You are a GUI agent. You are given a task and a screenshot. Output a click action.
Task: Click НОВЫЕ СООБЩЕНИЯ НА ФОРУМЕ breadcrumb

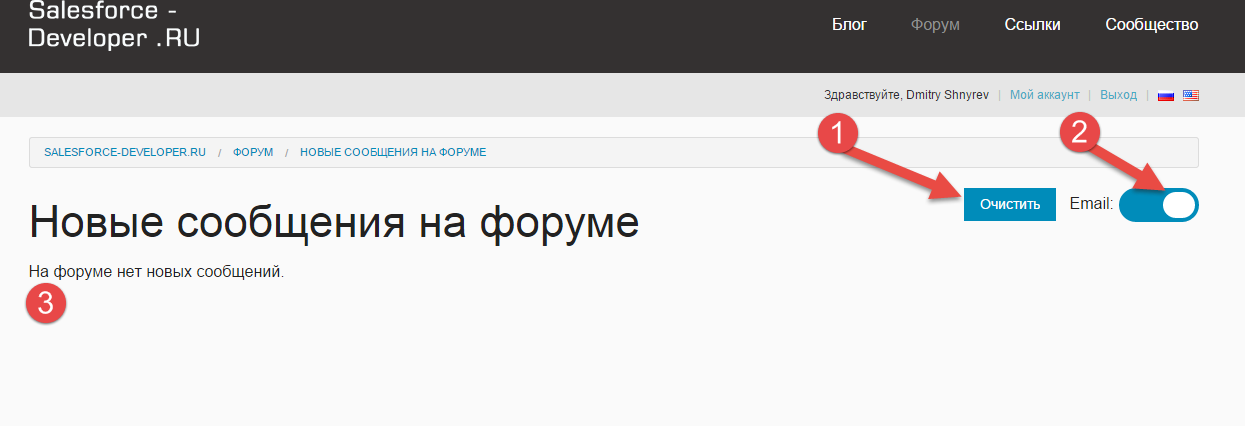pos(393,152)
